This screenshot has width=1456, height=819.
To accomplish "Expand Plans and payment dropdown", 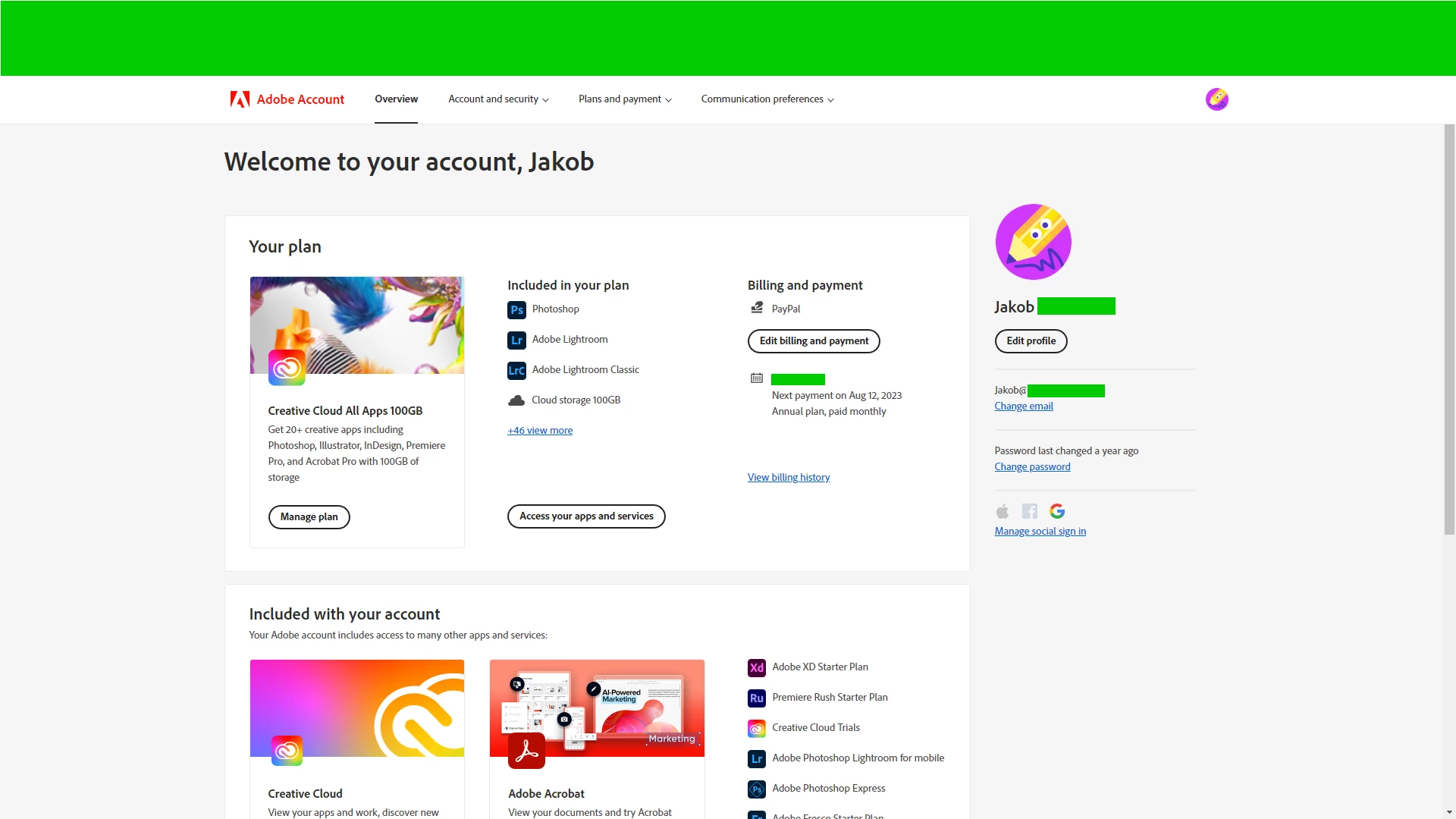I will pos(625,99).
